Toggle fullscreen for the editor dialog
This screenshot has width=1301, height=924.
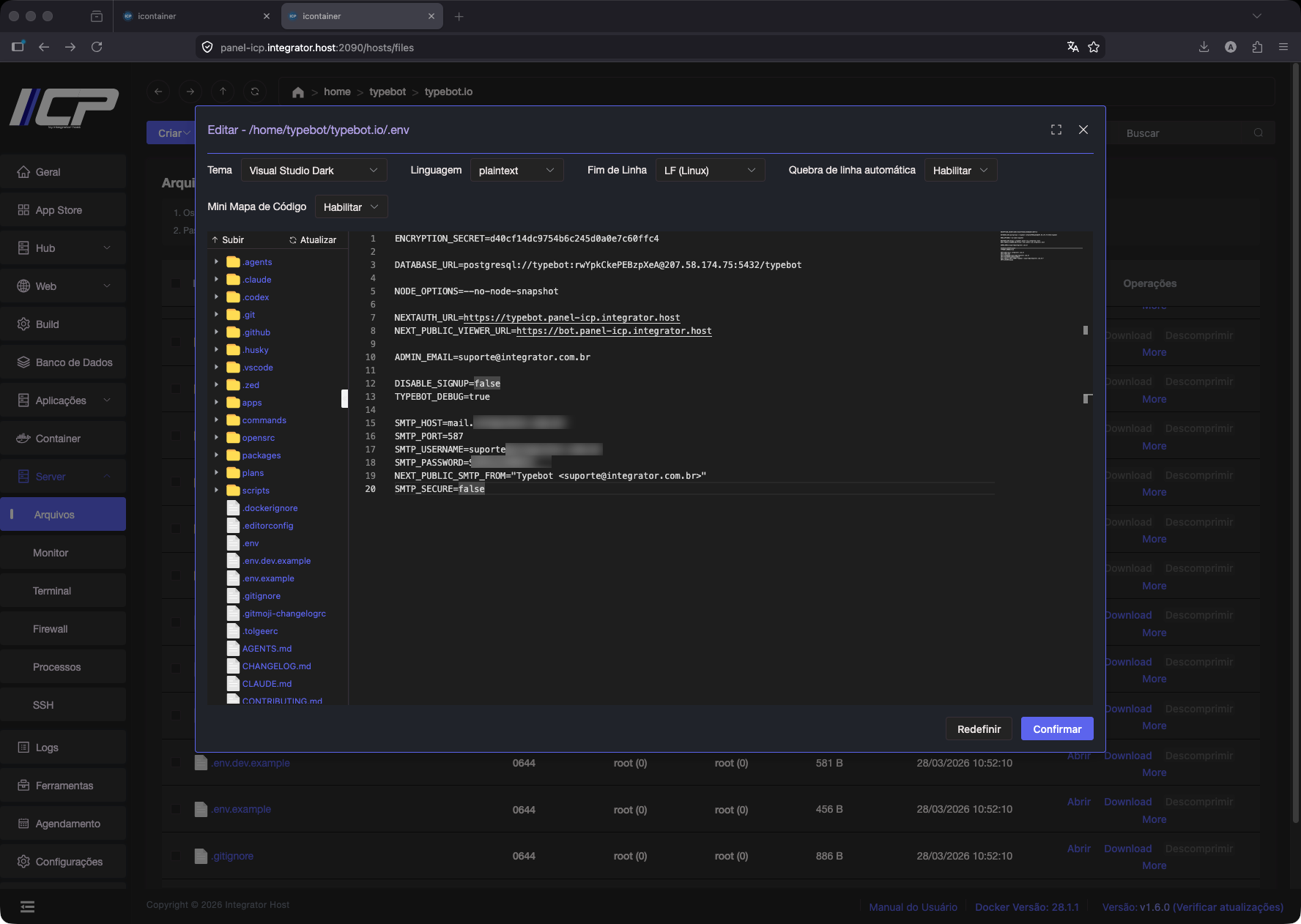pyautogui.click(x=1056, y=130)
